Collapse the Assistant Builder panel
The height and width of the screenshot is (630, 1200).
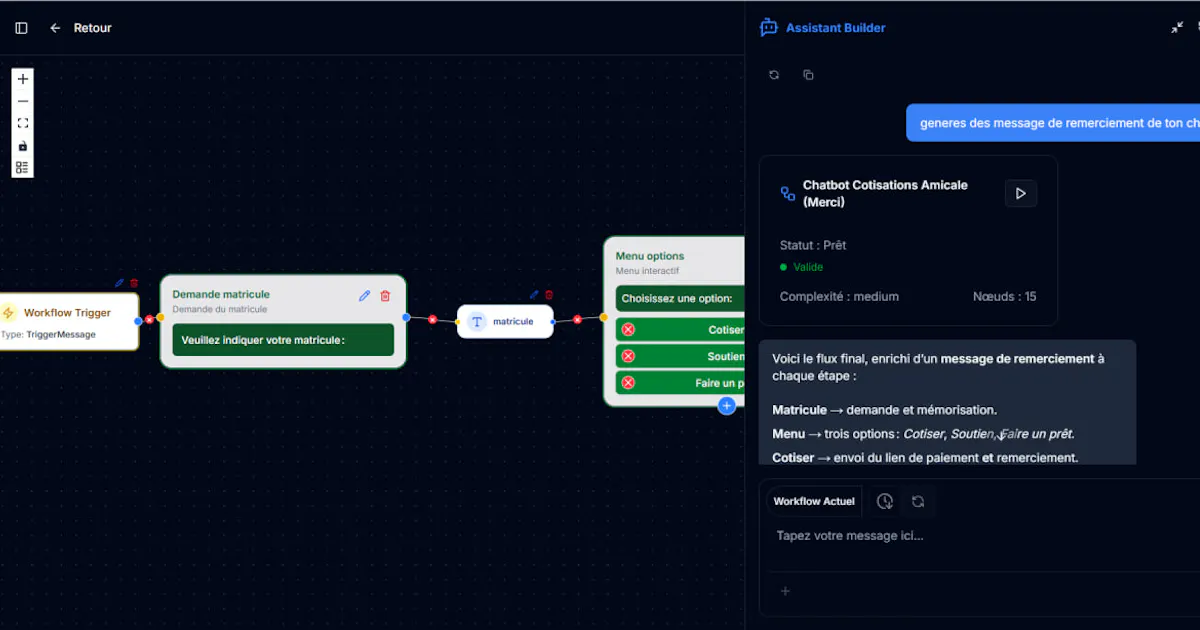click(x=1177, y=28)
